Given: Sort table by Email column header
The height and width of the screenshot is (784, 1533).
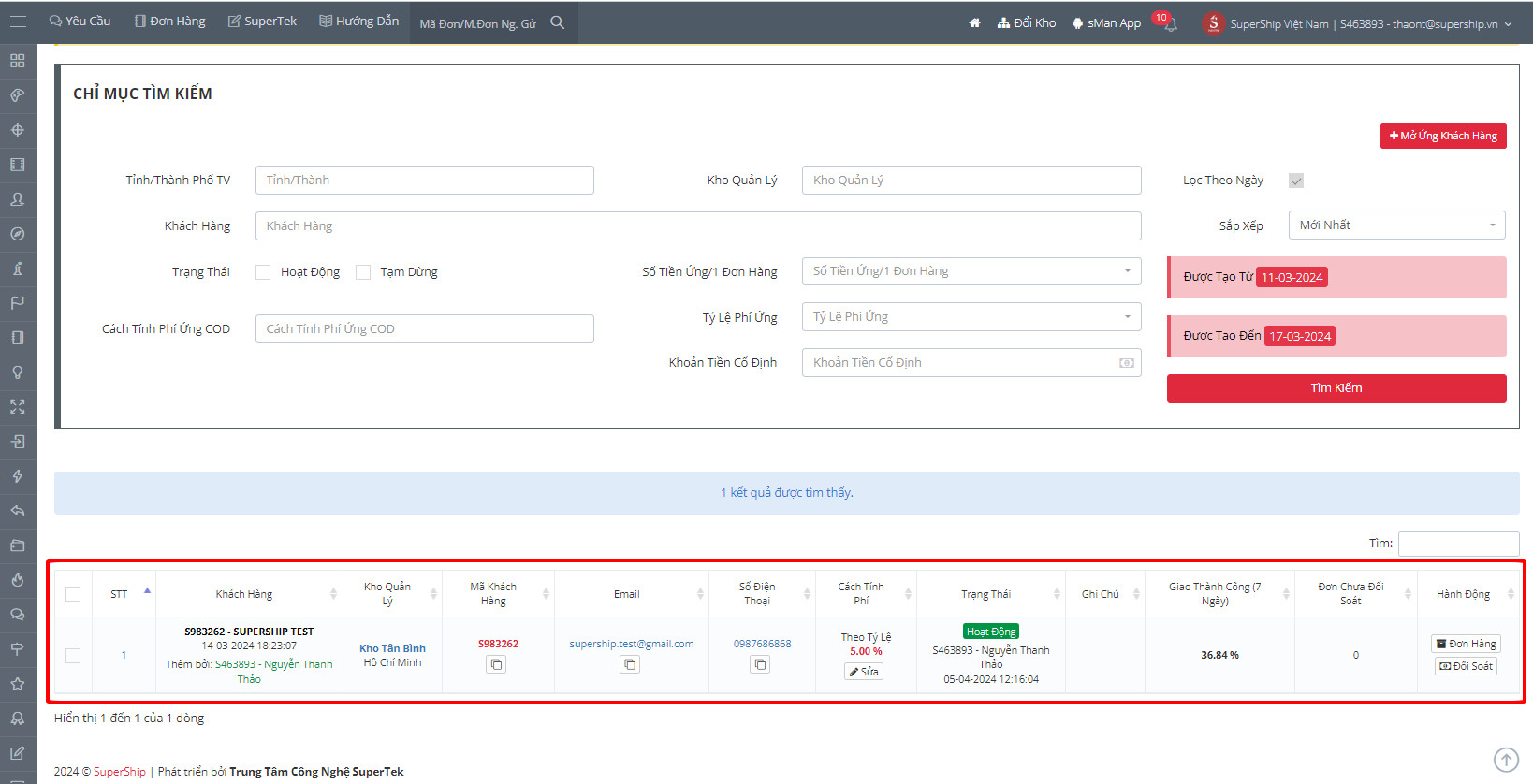Looking at the screenshot, I should click(x=632, y=594).
